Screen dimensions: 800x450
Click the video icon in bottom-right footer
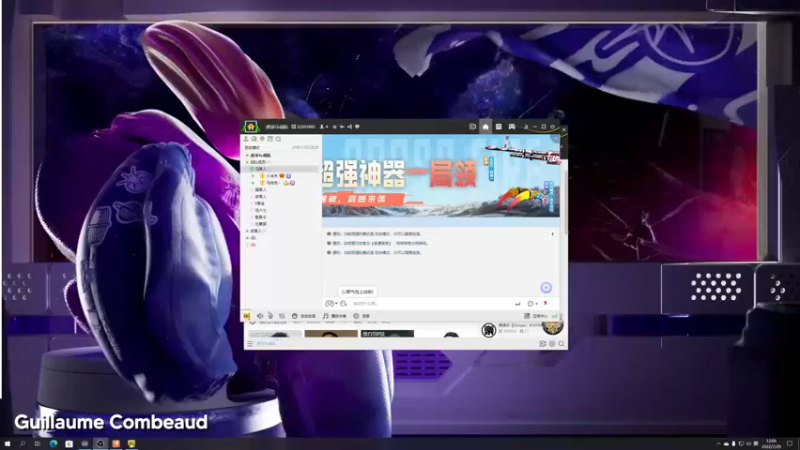tap(542, 343)
